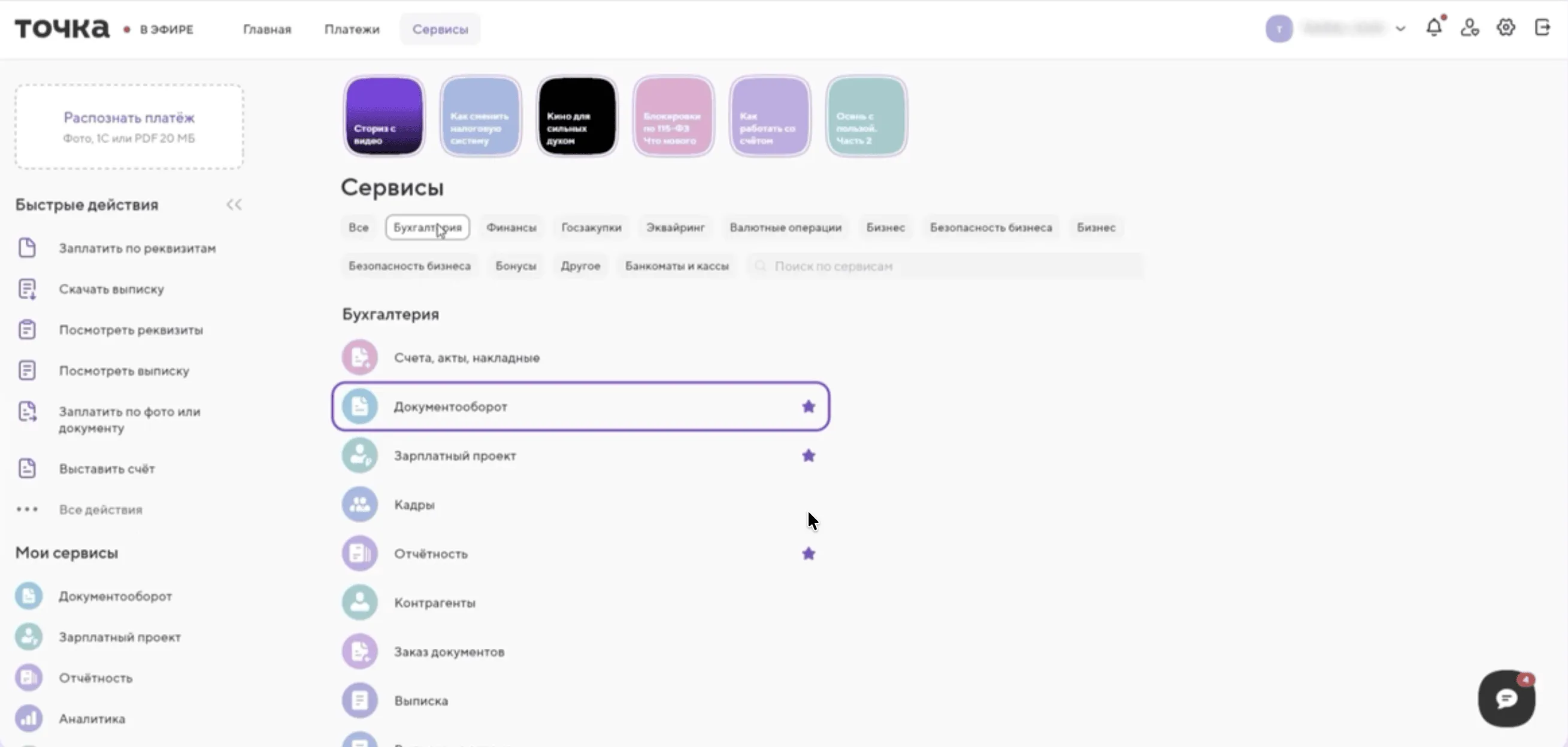Open the purple Сториз с видео story
This screenshot has width=1568, height=747.
(384, 116)
